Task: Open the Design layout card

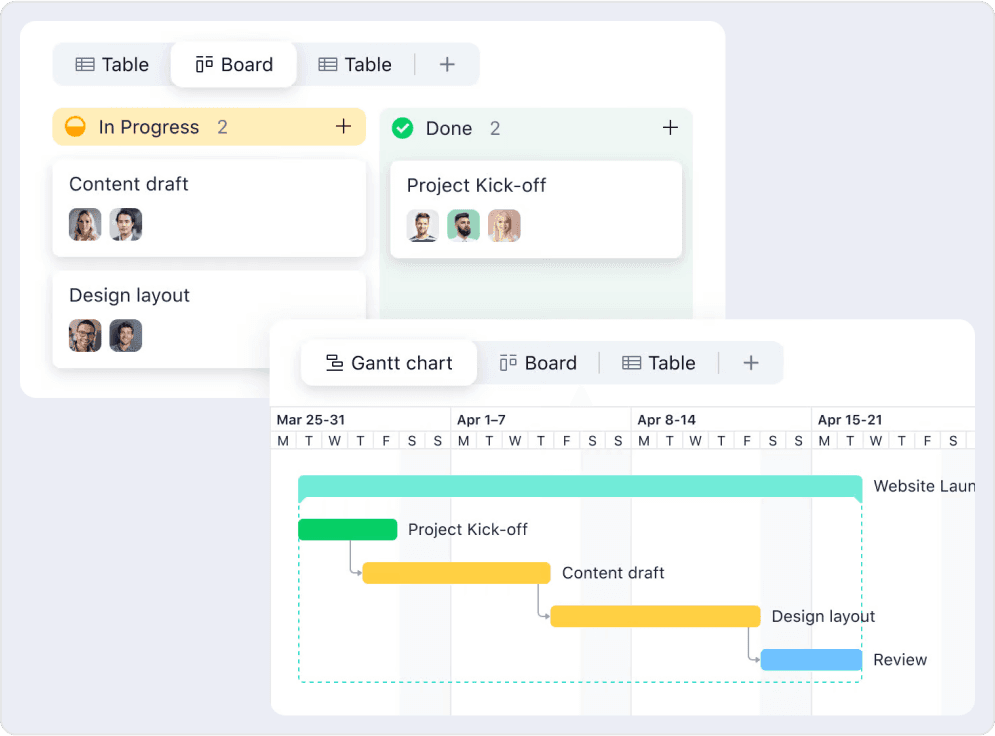Action: tap(208, 297)
